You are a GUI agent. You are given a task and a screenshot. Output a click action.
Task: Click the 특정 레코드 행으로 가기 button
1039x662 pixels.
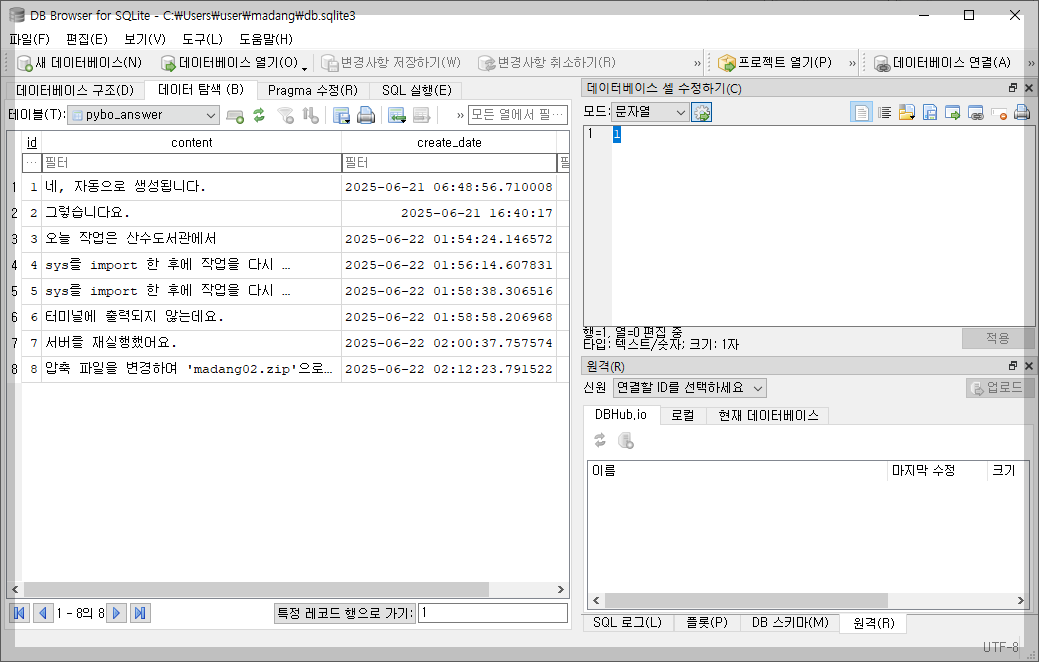click(x=344, y=613)
